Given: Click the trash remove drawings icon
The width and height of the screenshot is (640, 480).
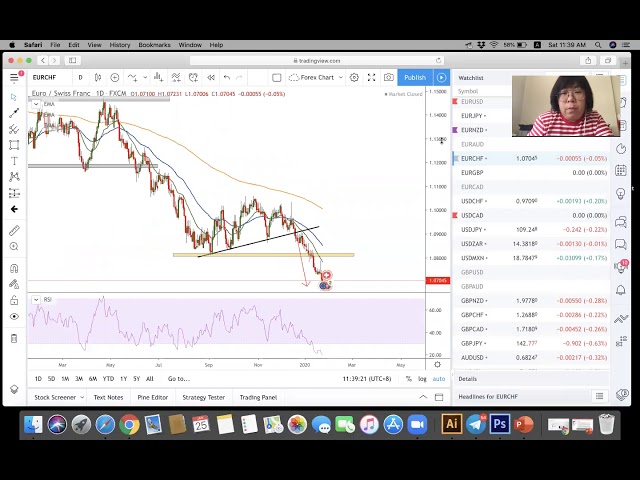Looking at the screenshot, I should click(14, 338).
